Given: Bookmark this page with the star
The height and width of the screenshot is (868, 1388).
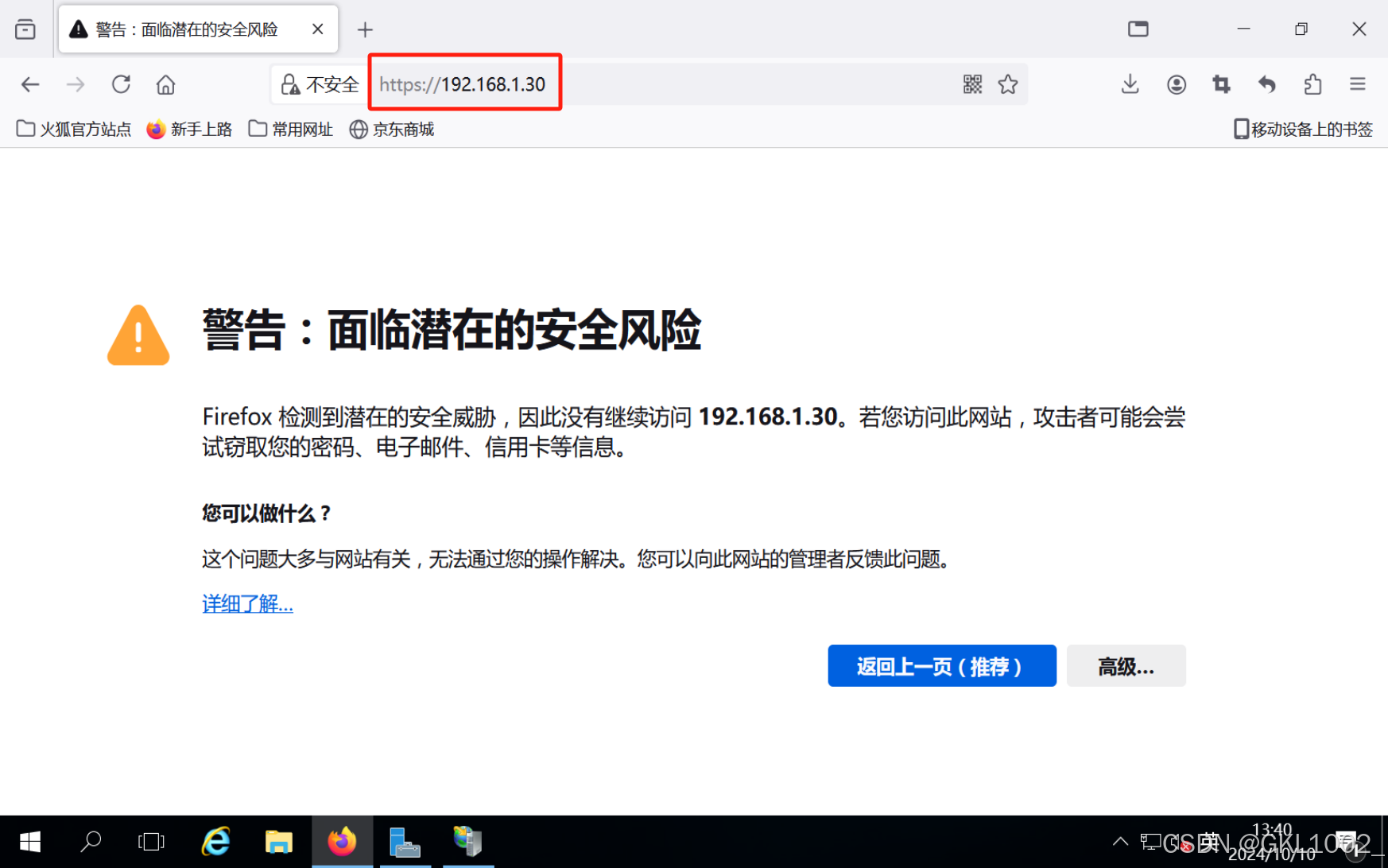Looking at the screenshot, I should pos(1008,84).
